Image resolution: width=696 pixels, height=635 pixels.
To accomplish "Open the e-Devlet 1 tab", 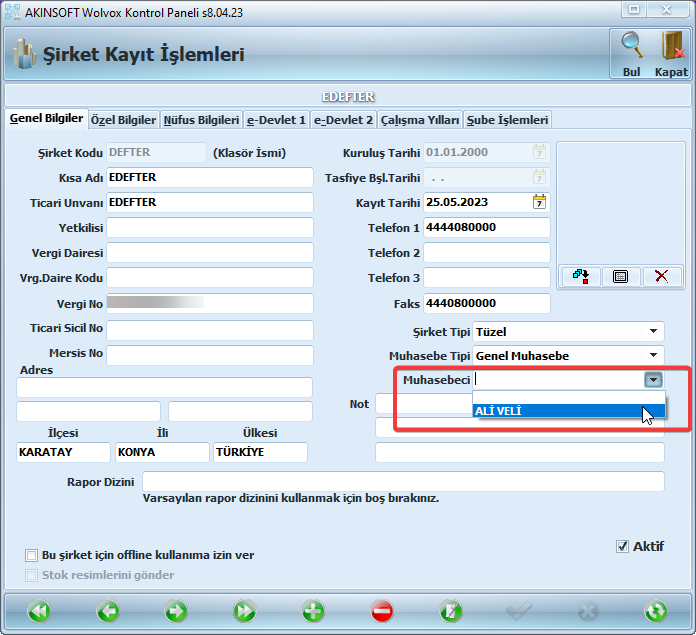I will 276,120.
